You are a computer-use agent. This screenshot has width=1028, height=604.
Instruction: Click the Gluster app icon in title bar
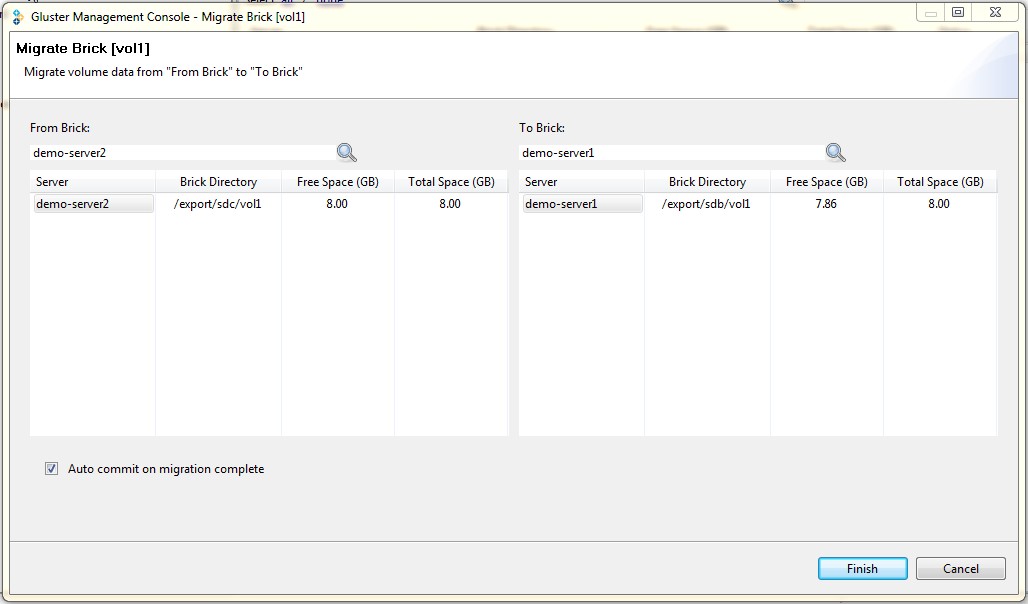tap(17, 17)
